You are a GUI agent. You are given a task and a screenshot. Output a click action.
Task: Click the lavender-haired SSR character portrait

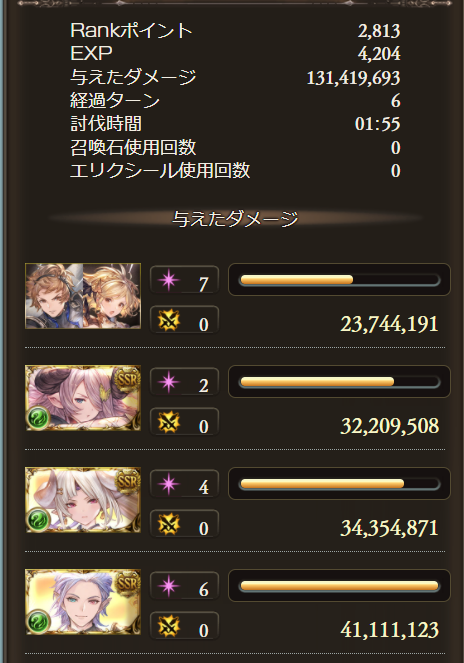click(83, 602)
